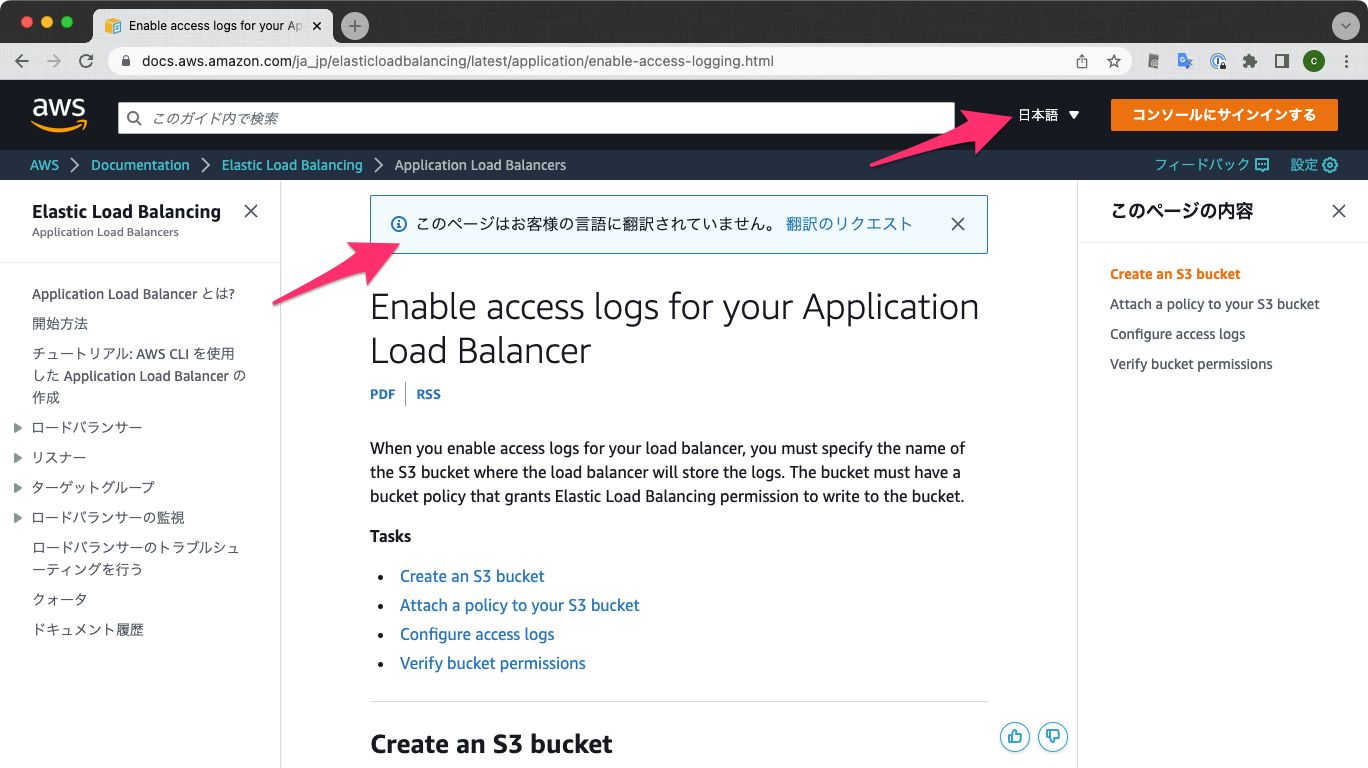Click Attach a policy to your S3 bucket link

519,605
